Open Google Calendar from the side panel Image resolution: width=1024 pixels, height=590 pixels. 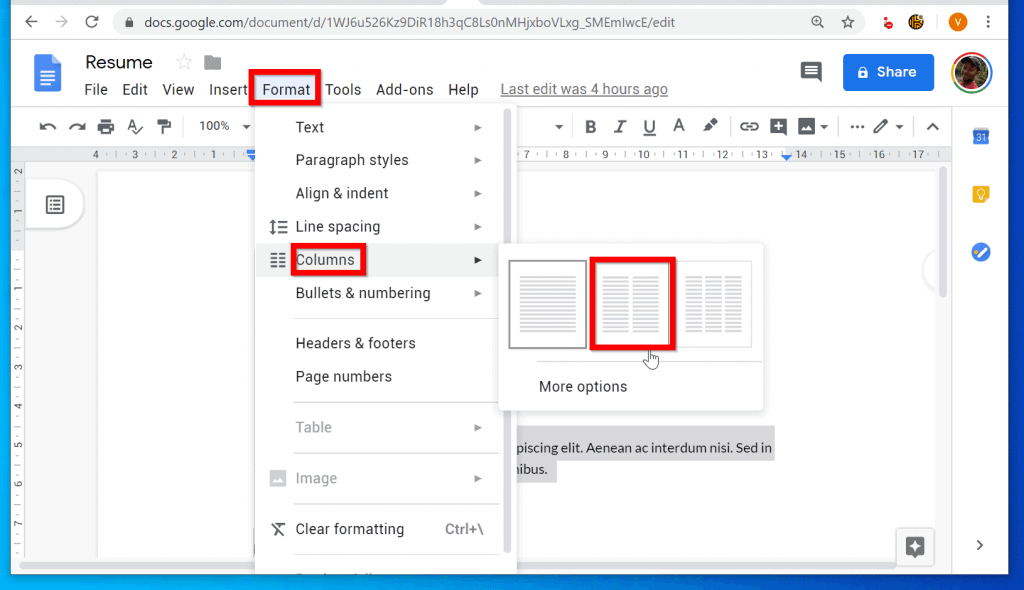click(980, 136)
